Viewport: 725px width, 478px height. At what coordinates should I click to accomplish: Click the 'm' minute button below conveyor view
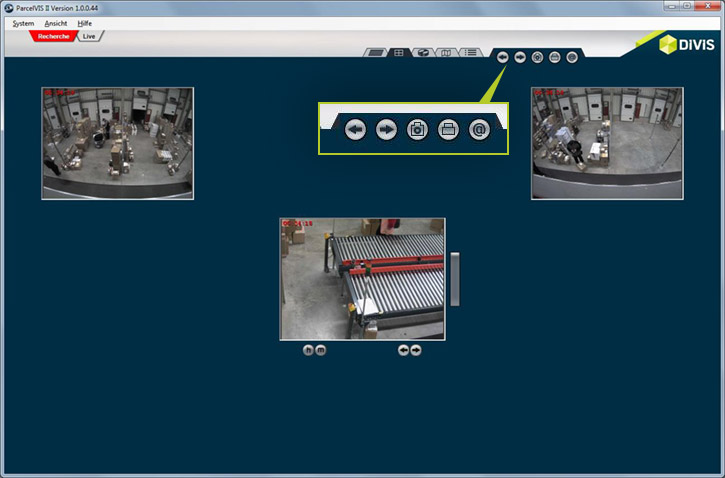[320, 350]
